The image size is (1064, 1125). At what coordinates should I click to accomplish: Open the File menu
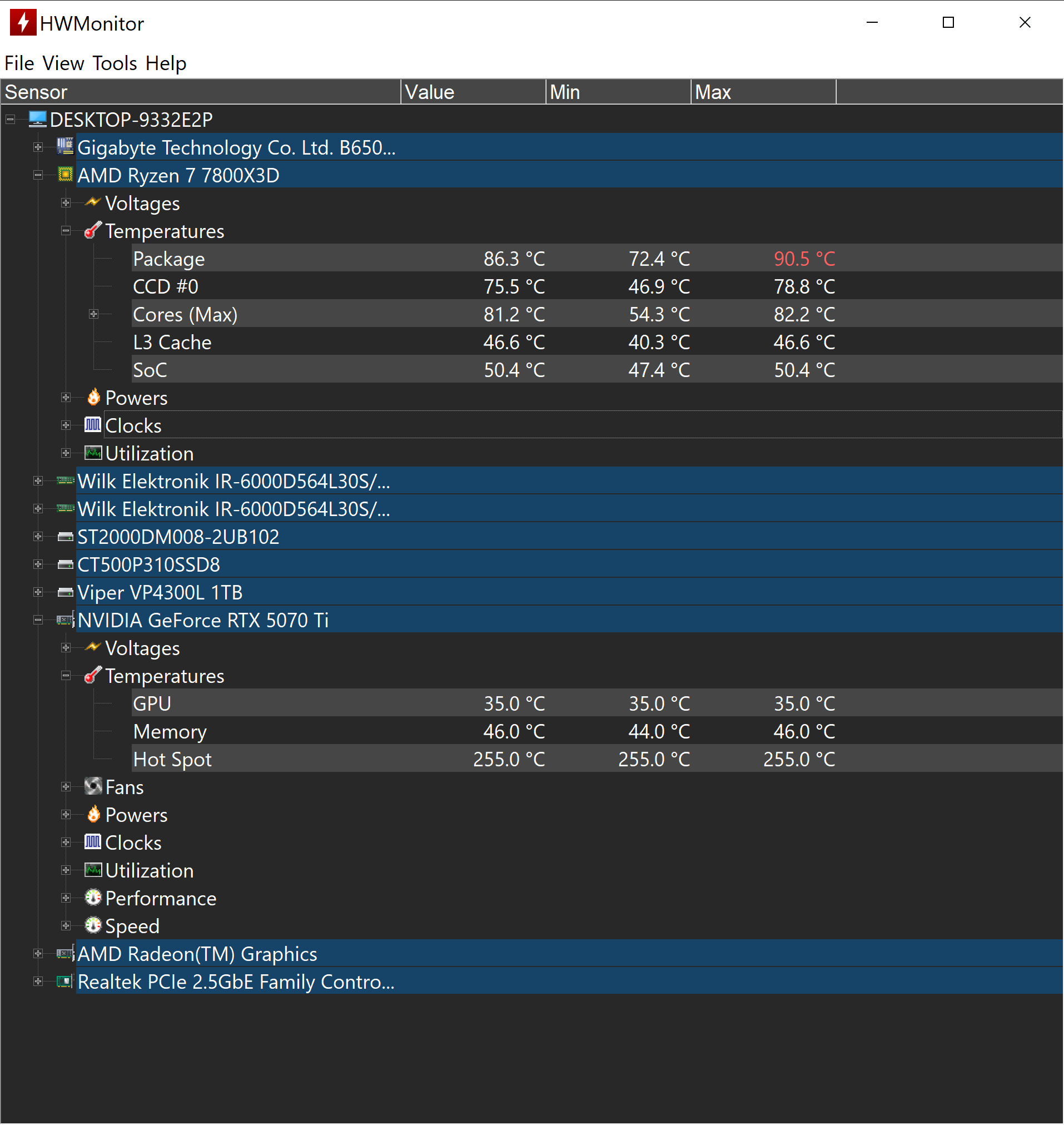click(19, 63)
